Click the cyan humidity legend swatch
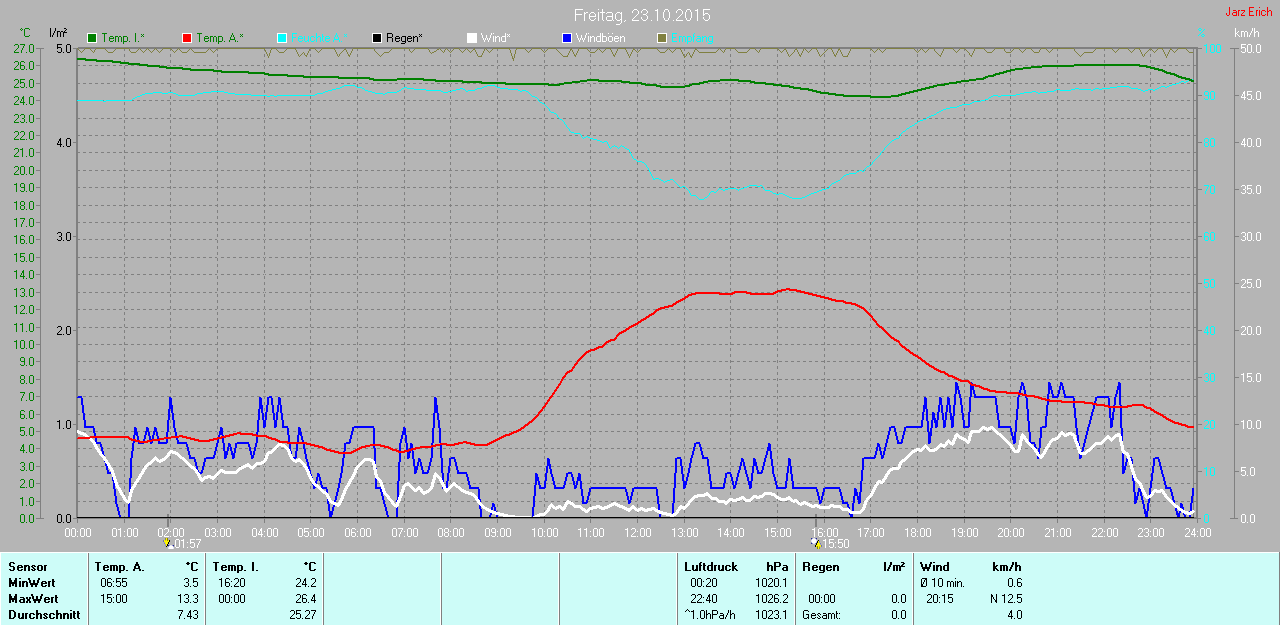Image resolution: width=1280 pixels, height=625 pixels. (x=282, y=38)
